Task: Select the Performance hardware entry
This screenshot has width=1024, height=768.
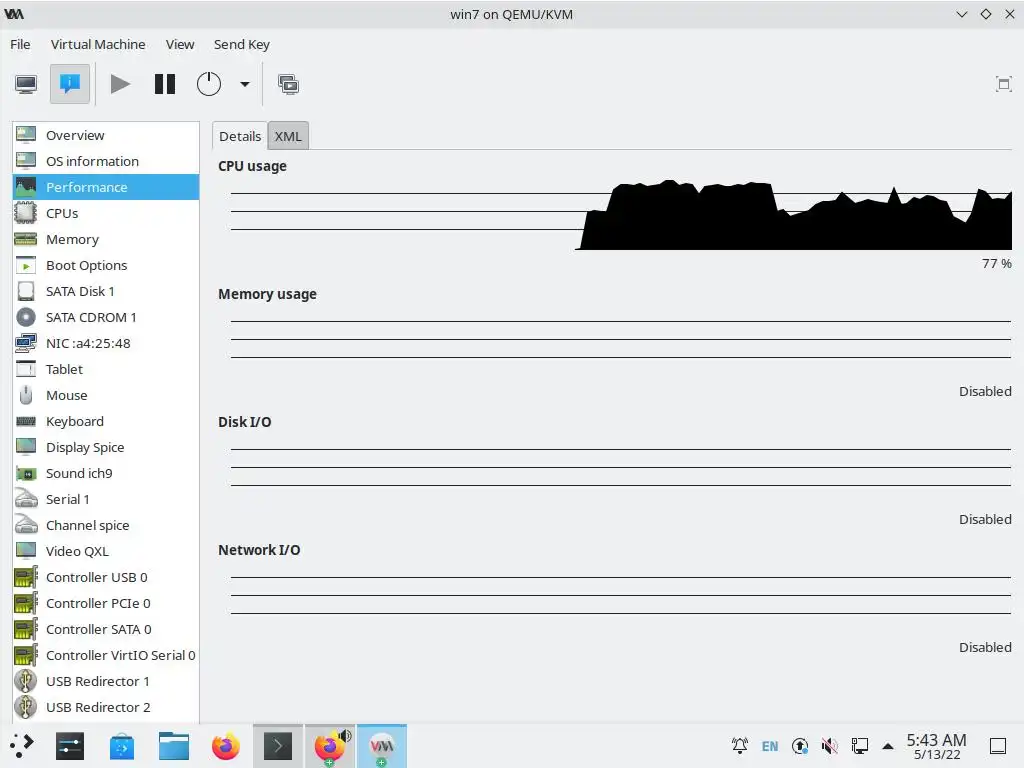Action: pyautogui.click(x=106, y=187)
